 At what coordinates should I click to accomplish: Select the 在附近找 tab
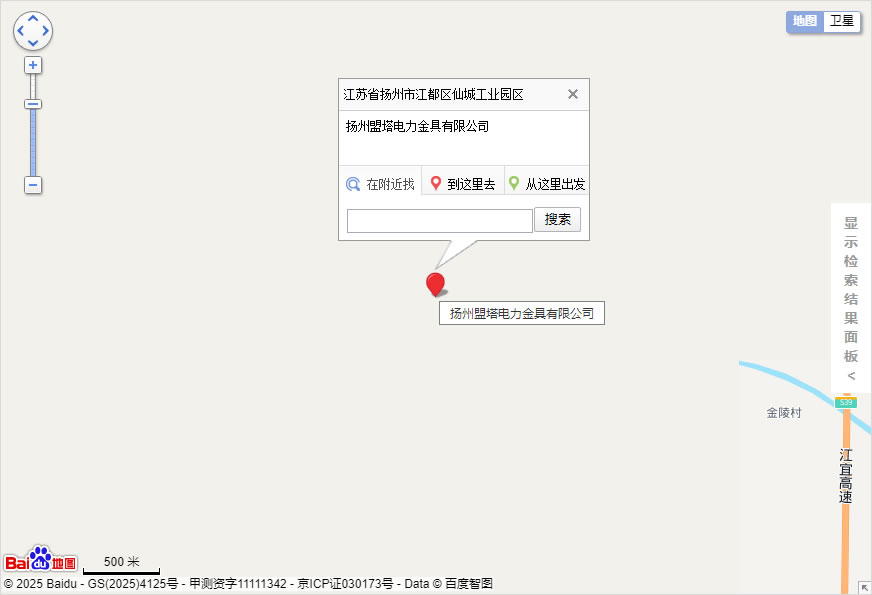click(380, 184)
